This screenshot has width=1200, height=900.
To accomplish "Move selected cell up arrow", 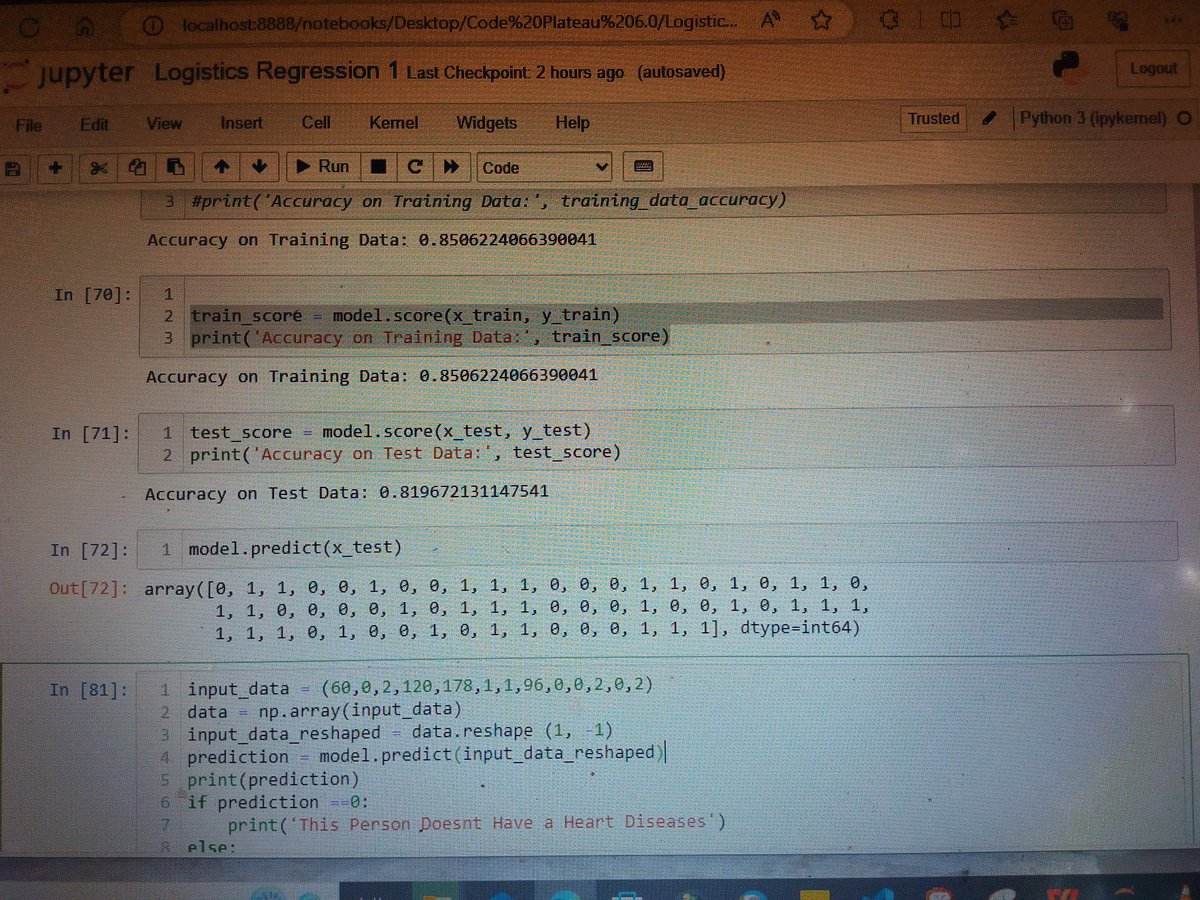I will click(x=220, y=167).
